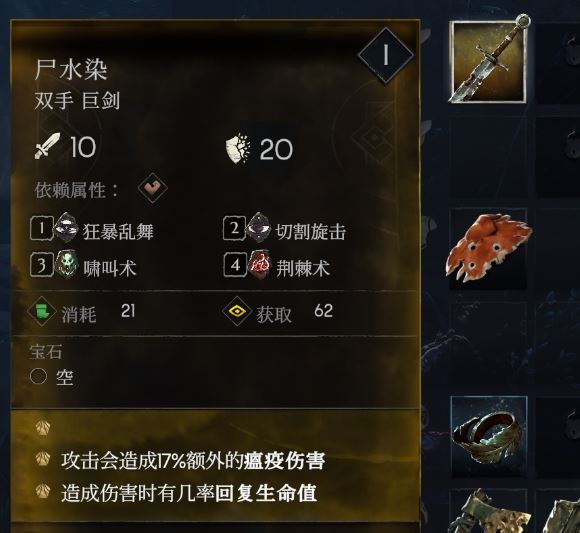The height and width of the screenshot is (533, 580).
Task: Click the 狂暴乱舞 skill icon
Action: point(66,226)
